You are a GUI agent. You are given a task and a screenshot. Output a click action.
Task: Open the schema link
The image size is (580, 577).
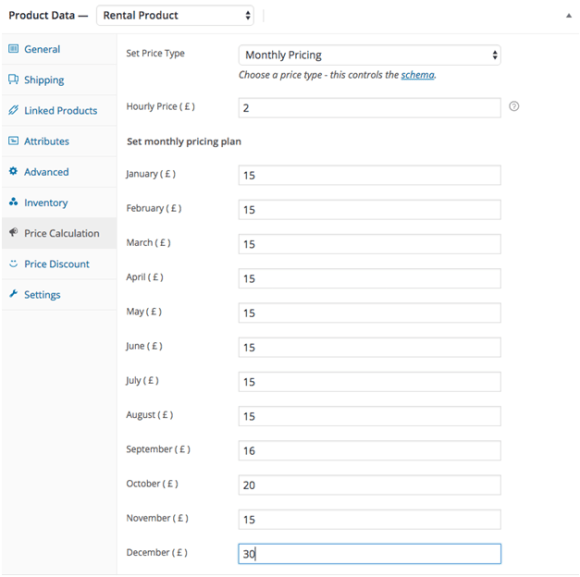click(x=418, y=75)
